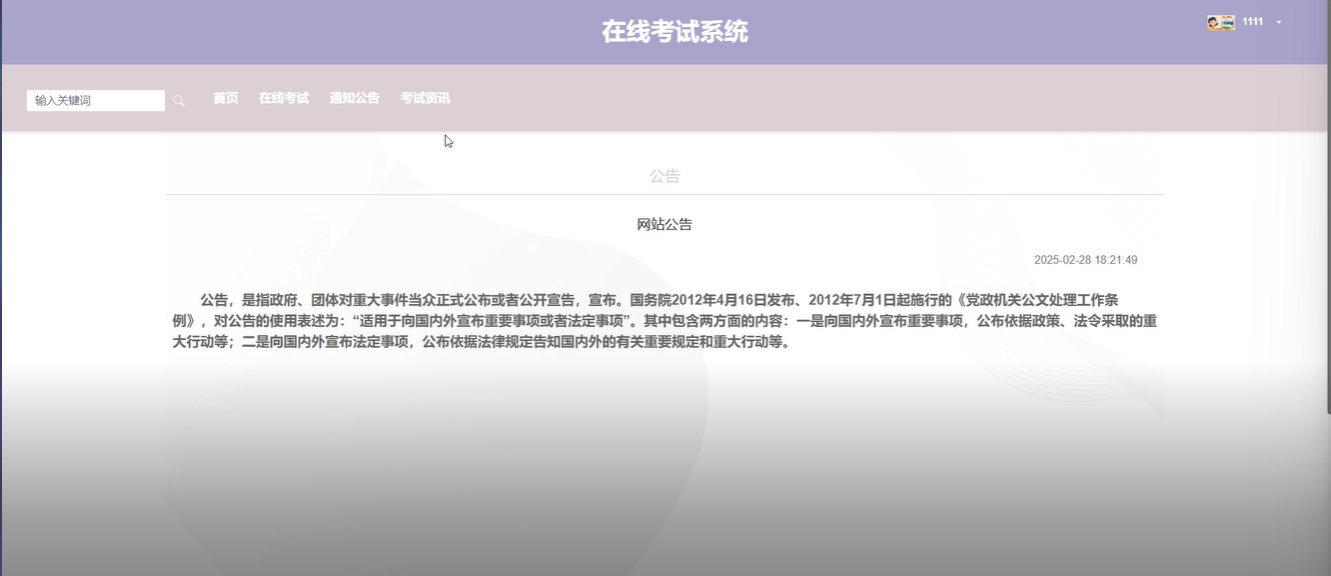Click the announcement body paragraph text
The height and width of the screenshot is (576, 1331).
pos(665,321)
